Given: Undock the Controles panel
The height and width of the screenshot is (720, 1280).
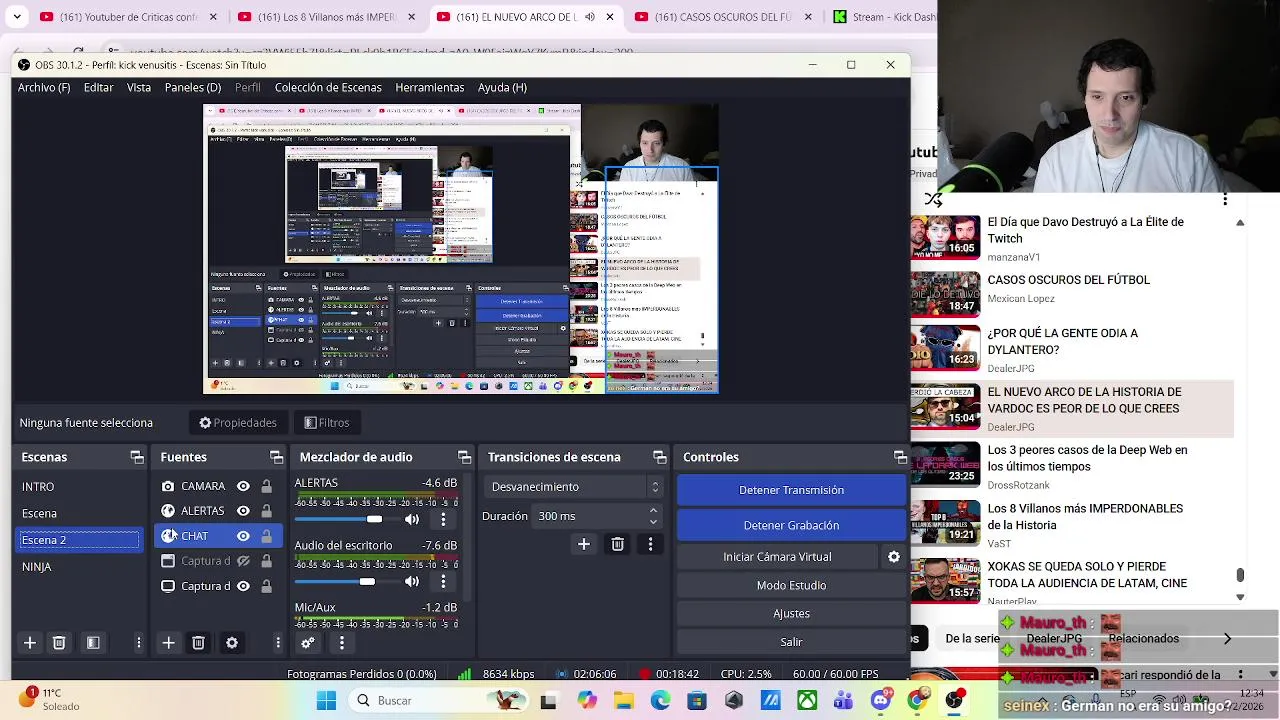Looking at the screenshot, I should point(900,457).
